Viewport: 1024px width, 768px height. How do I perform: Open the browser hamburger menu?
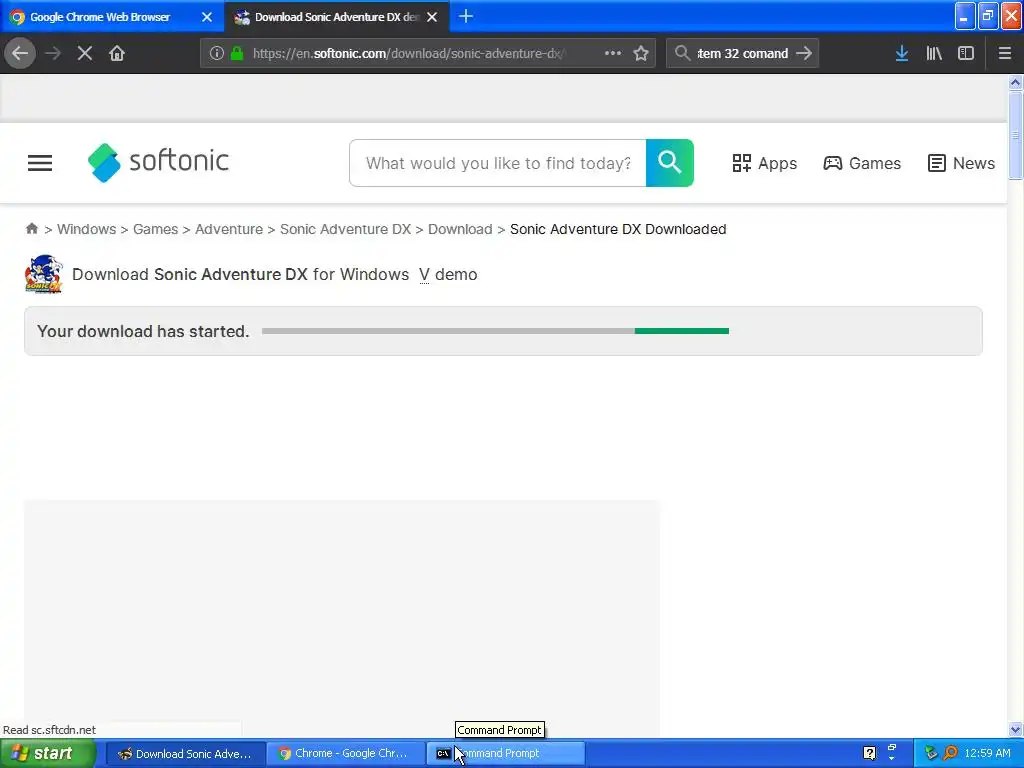(1004, 53)
